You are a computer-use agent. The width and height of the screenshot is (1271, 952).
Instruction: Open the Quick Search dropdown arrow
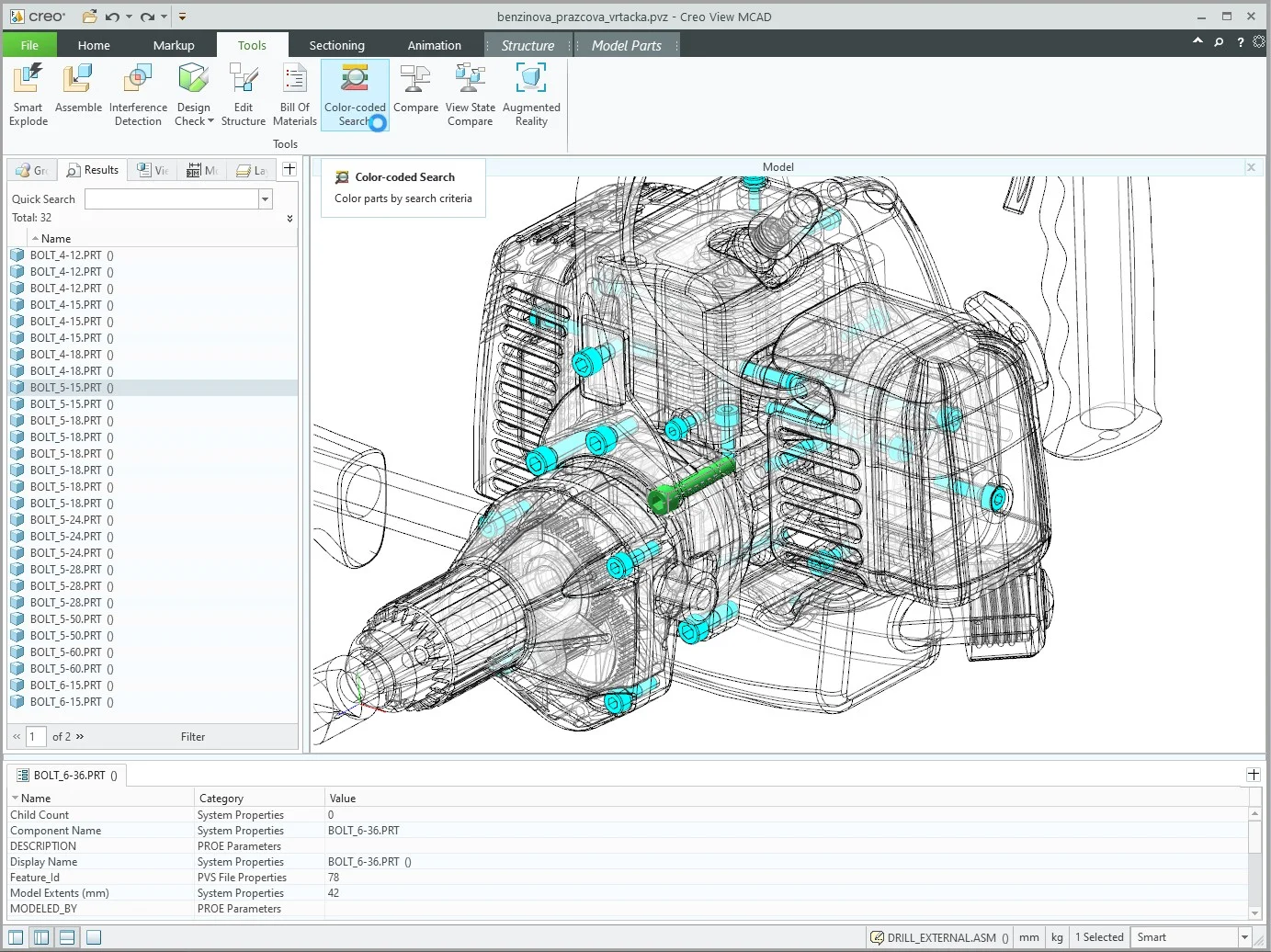265,198
